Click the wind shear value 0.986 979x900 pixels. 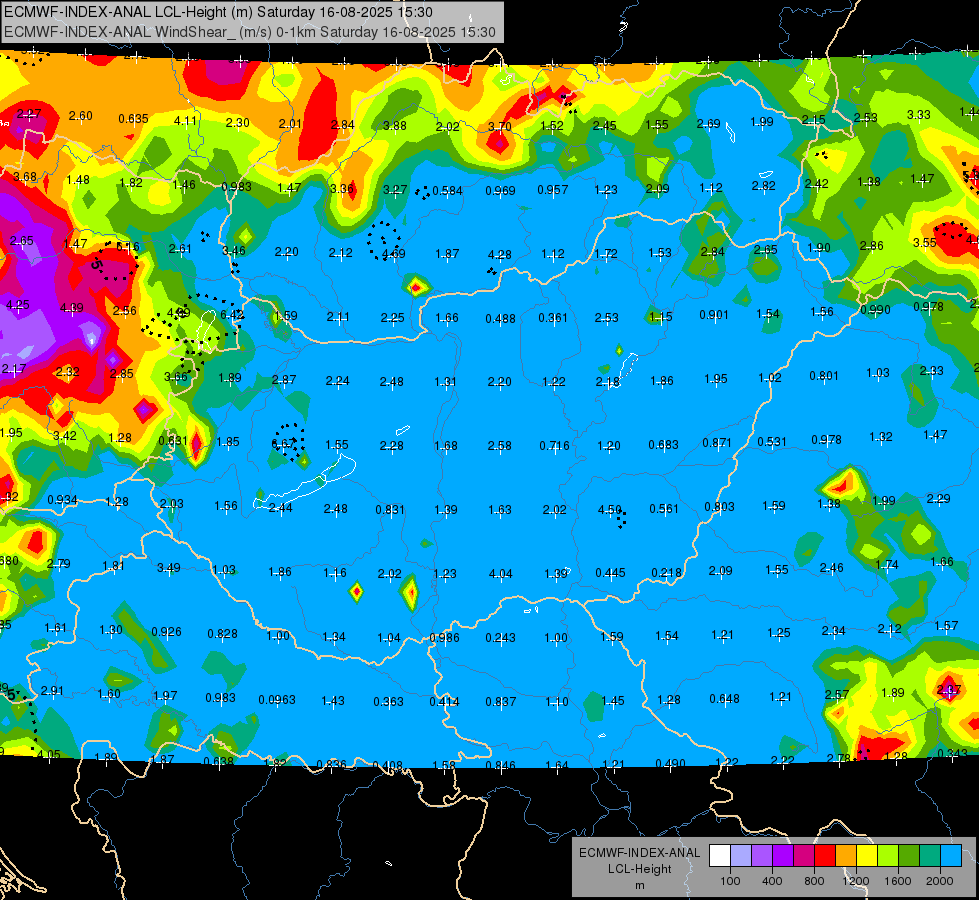point(445,638)
